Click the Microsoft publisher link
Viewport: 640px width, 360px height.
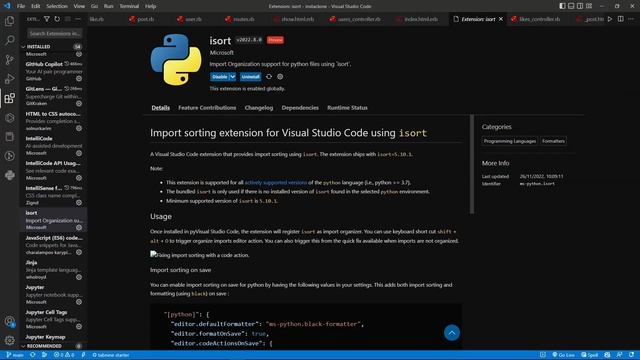[x=222, y=53]
